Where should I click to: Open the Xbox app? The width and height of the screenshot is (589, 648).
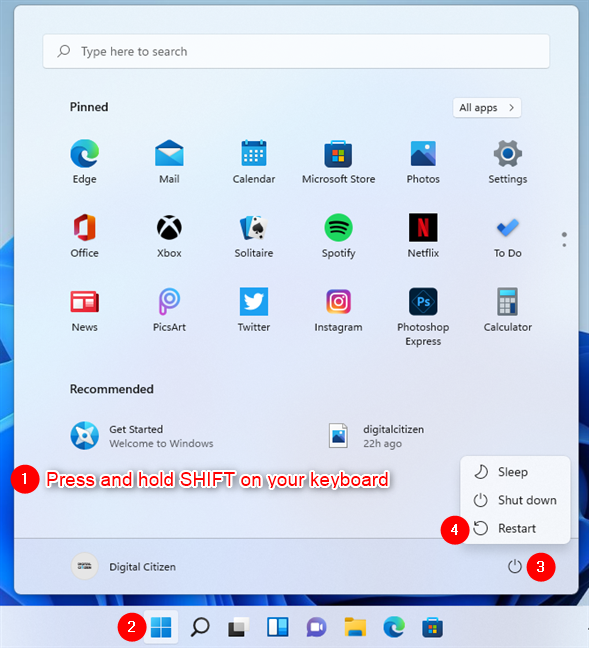pos(169,236)
